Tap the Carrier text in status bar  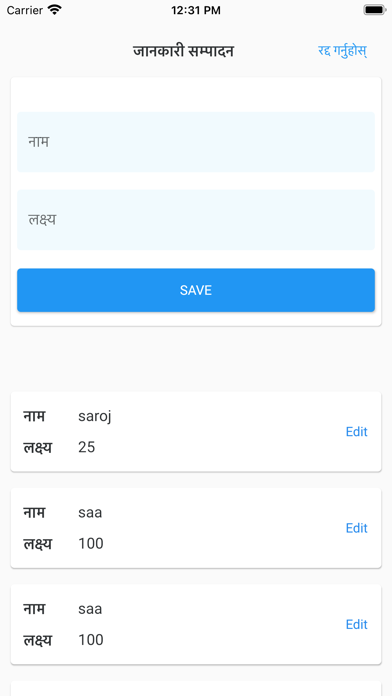(x=24, y=10)
